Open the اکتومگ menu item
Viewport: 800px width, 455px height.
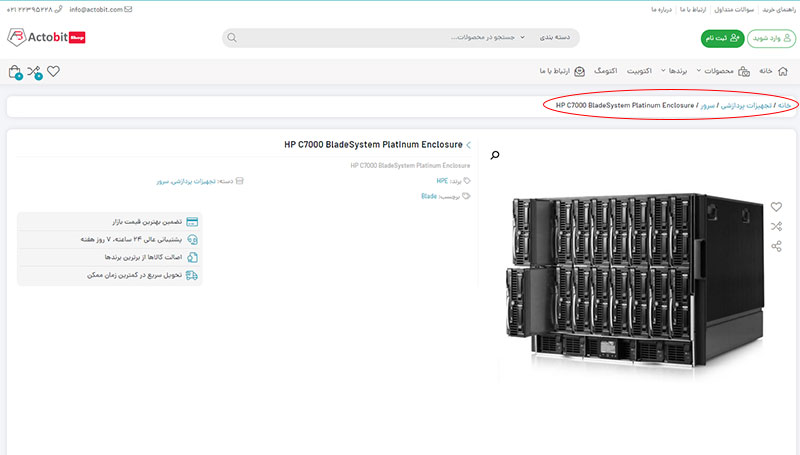[606, 71]
